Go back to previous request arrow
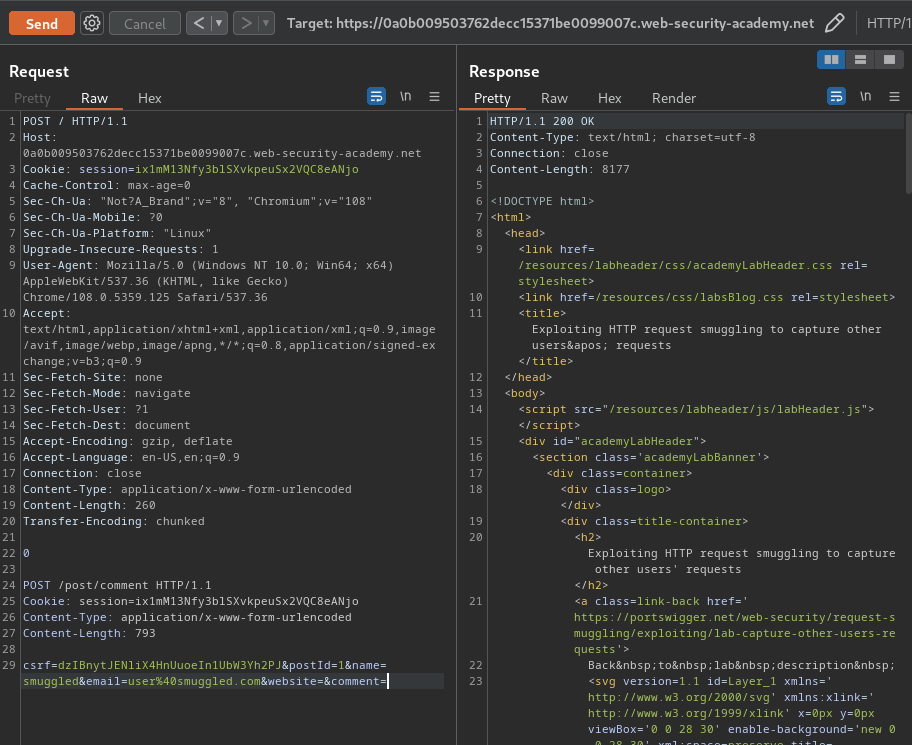This screenshot has height=745, width=912. 199,23
